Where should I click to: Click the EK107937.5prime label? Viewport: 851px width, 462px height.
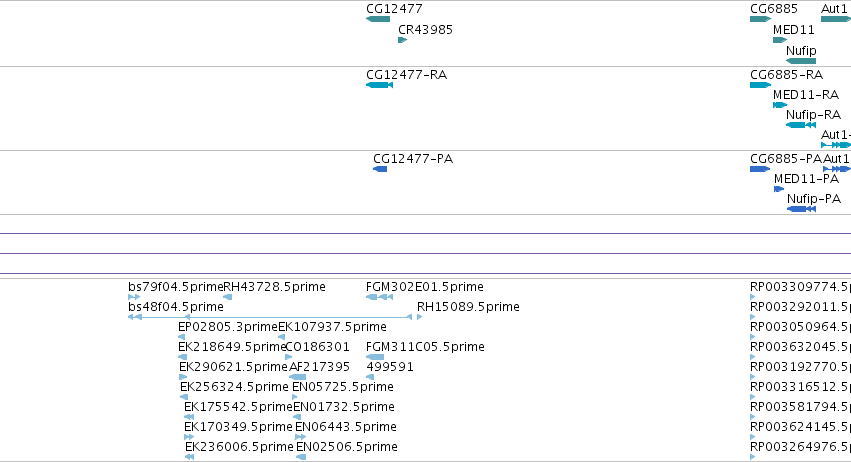tap(332, 327)
